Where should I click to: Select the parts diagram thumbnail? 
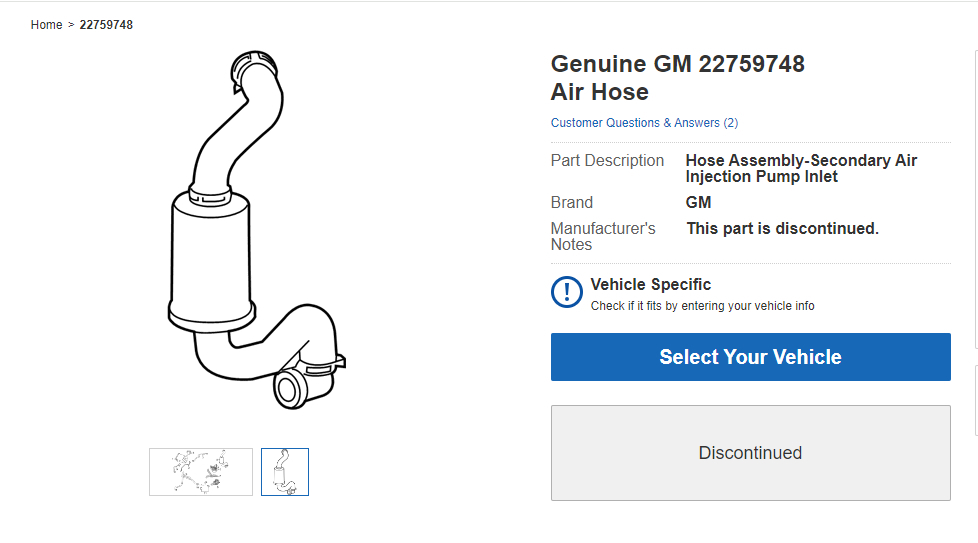(201, 472)
